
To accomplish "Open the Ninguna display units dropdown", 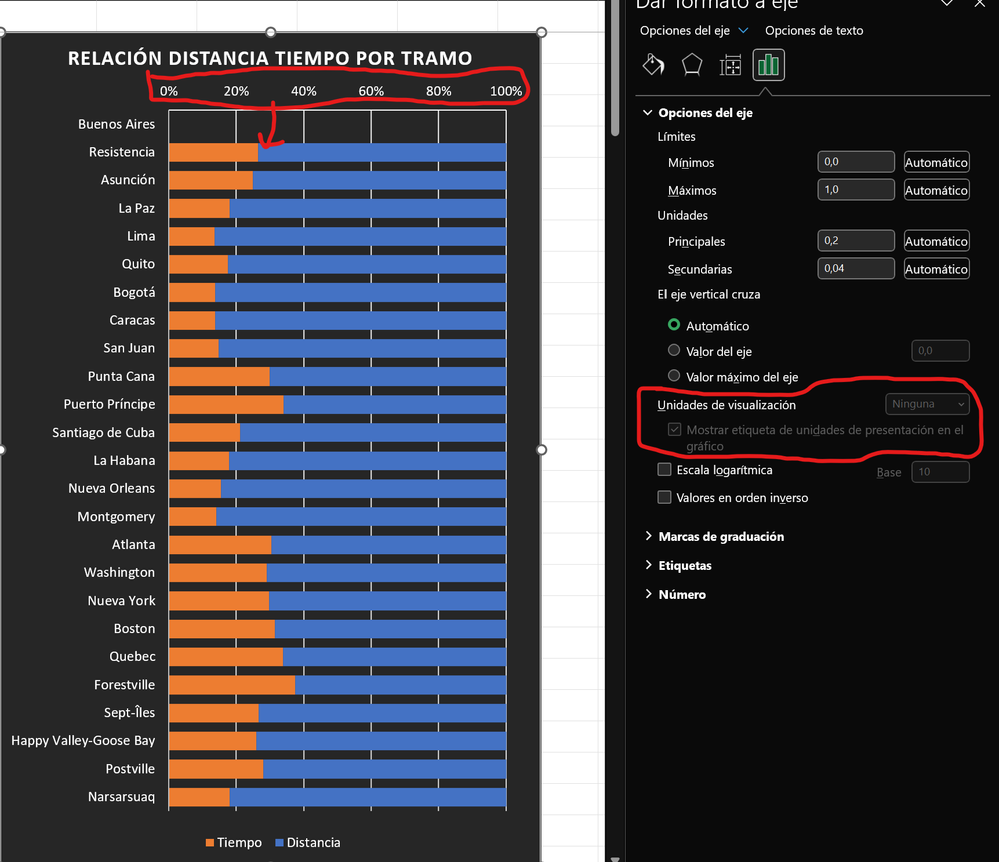I will [927, 403].
